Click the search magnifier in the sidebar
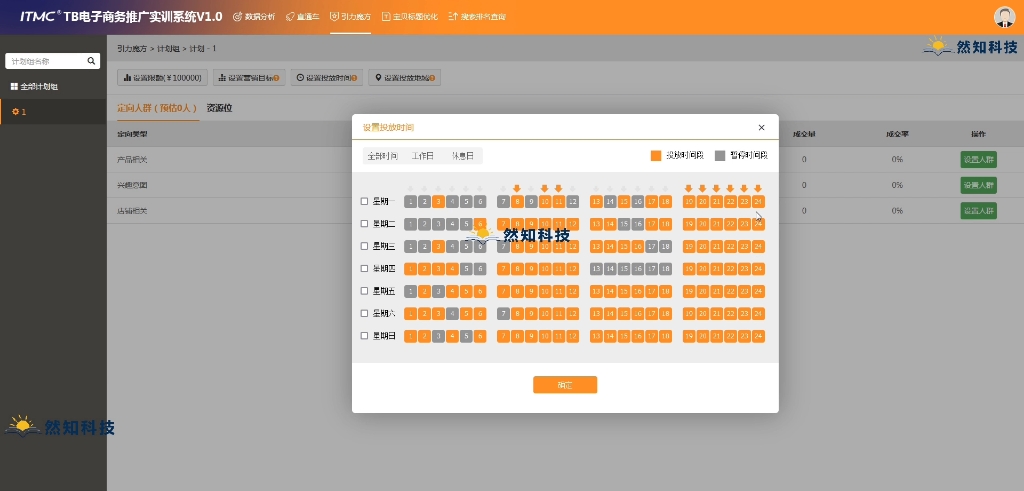The width and height of the screenshot is (1024, 491). (92, 61)
